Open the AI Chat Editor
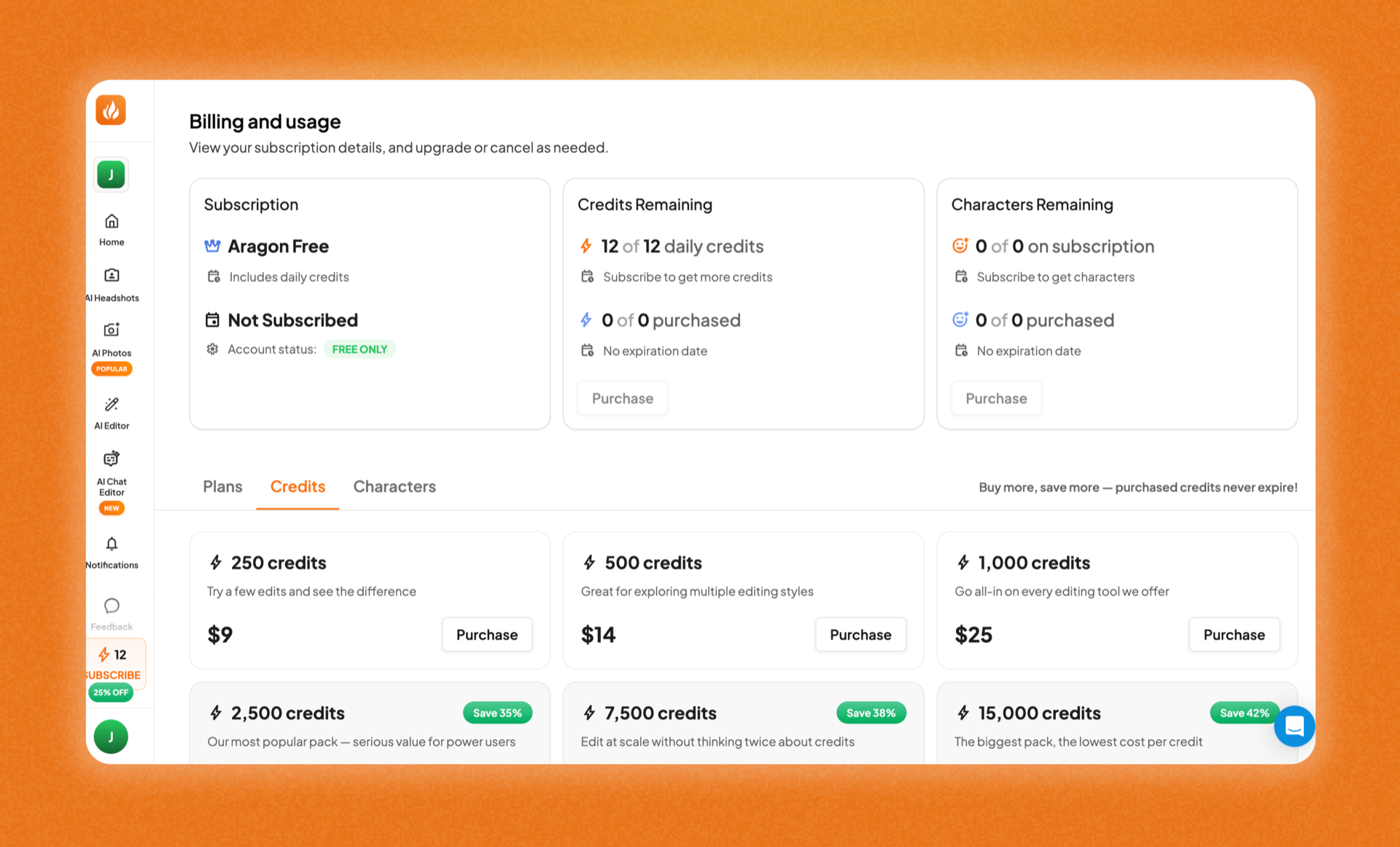The image size is (1400, 847). pos(112,481)
